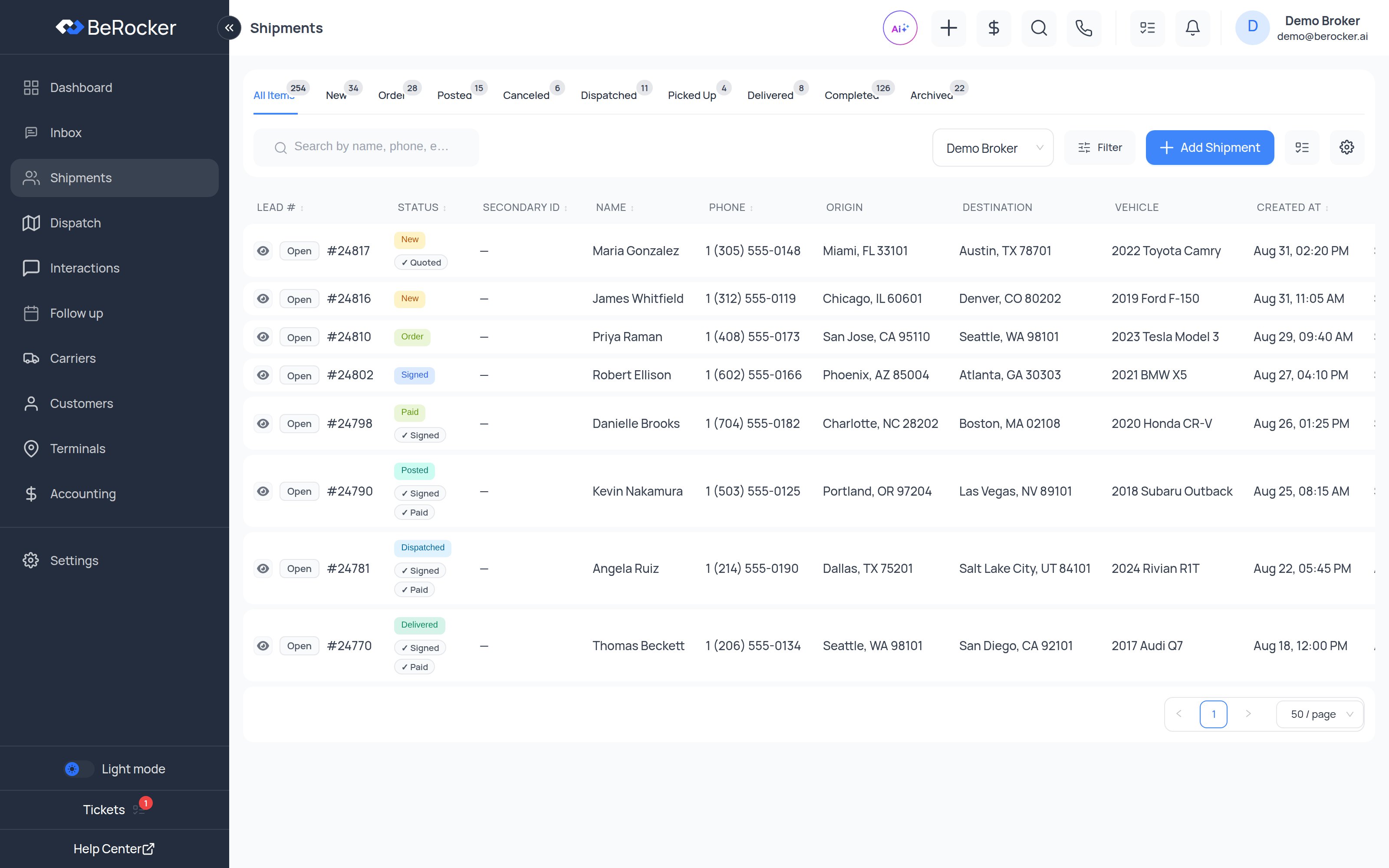Toggle eye icon for lead #24802
The height and width of the screenshot is (868, 1389).
[263, 375]
